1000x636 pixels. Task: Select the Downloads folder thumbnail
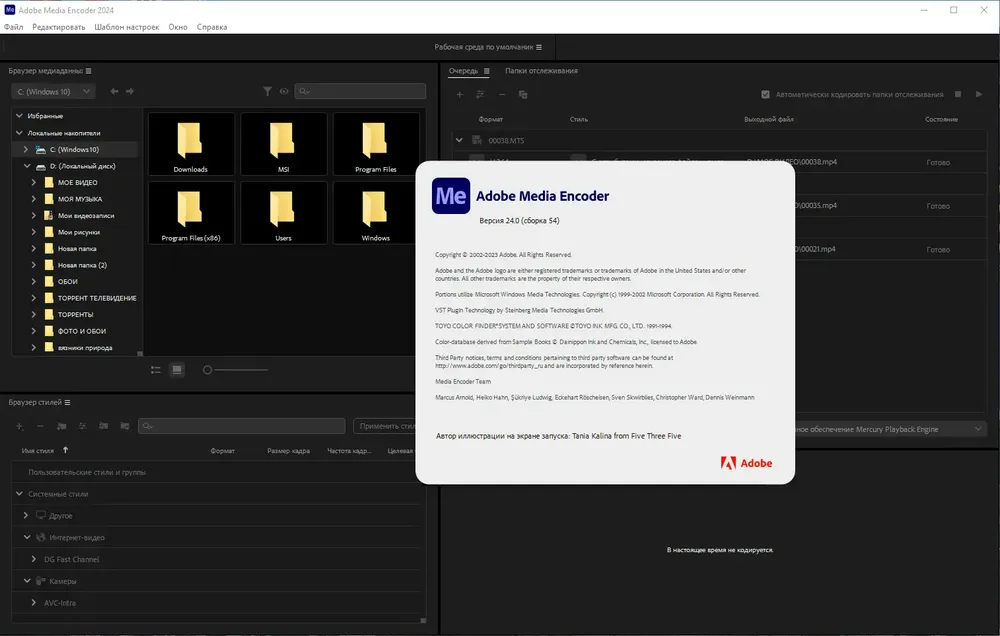191,144
